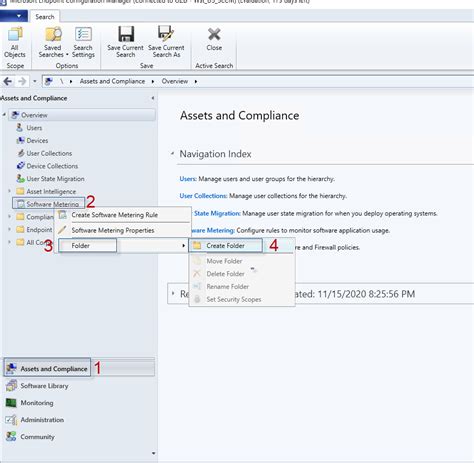Select User State Migration node
Screen dimensions: 474x463
pos(50,179)
